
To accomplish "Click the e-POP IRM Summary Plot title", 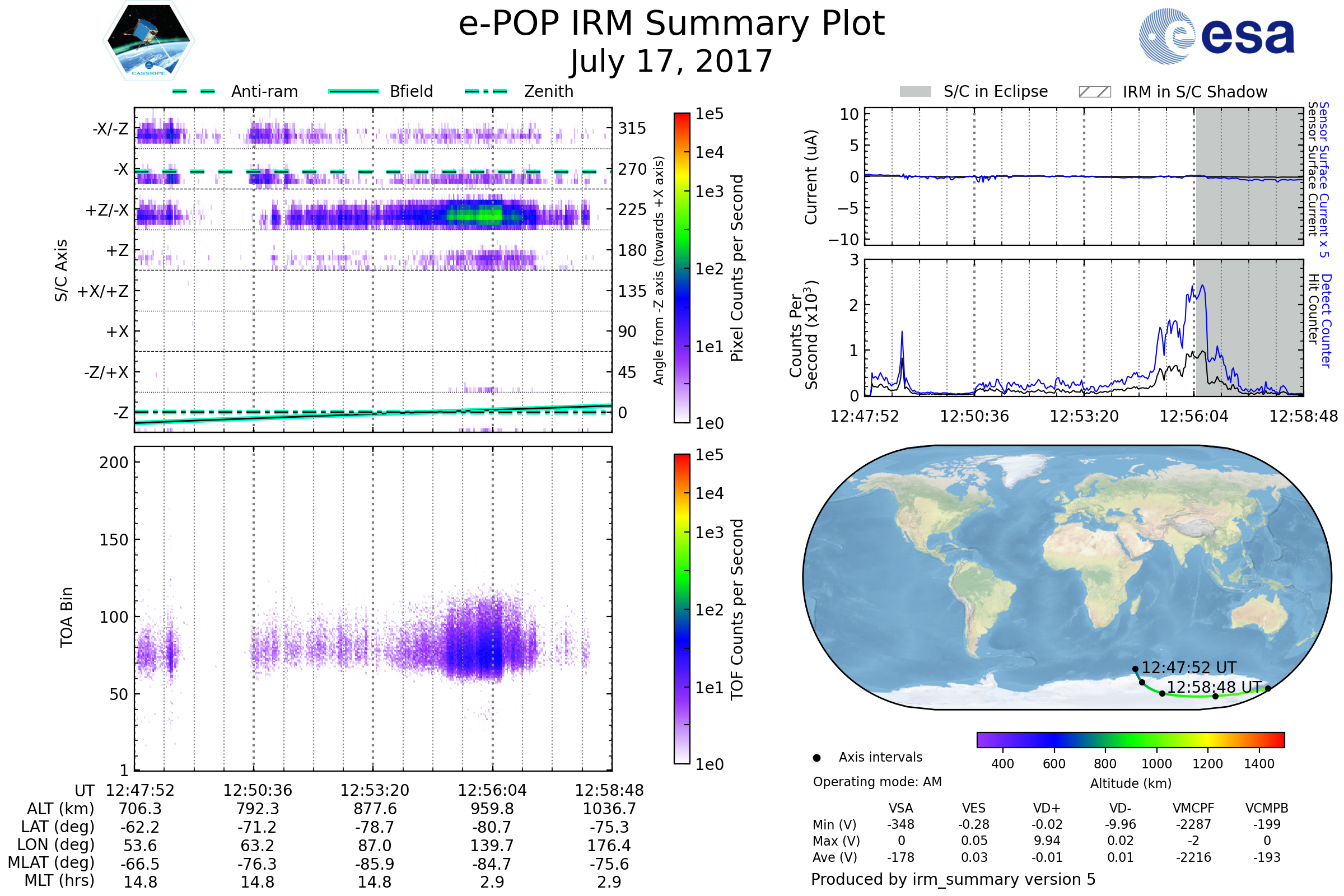I will (671, 24).
